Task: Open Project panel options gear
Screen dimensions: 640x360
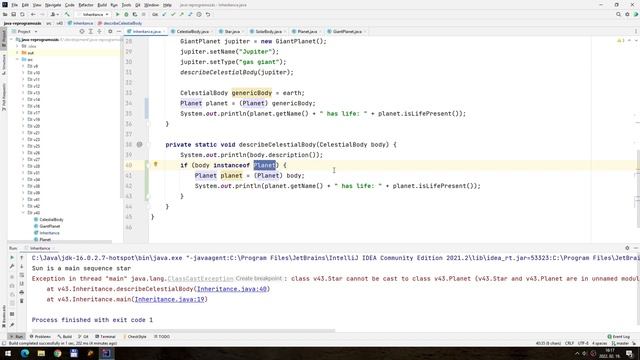Action: coord(110,31)
